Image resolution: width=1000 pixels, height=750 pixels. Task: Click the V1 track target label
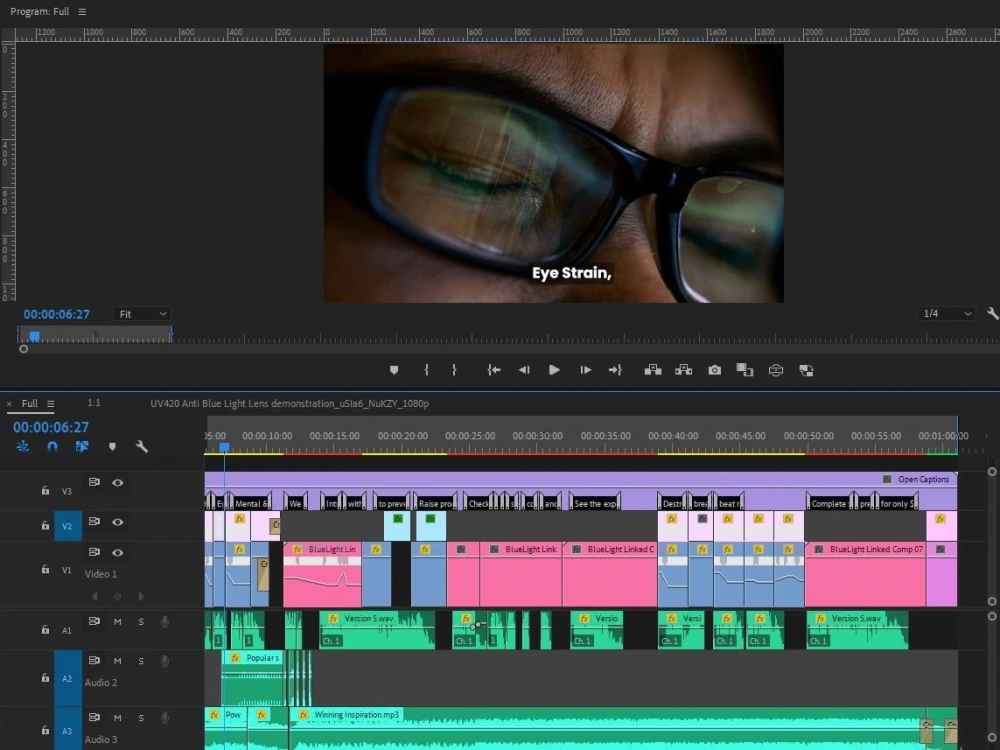point(67,570)
